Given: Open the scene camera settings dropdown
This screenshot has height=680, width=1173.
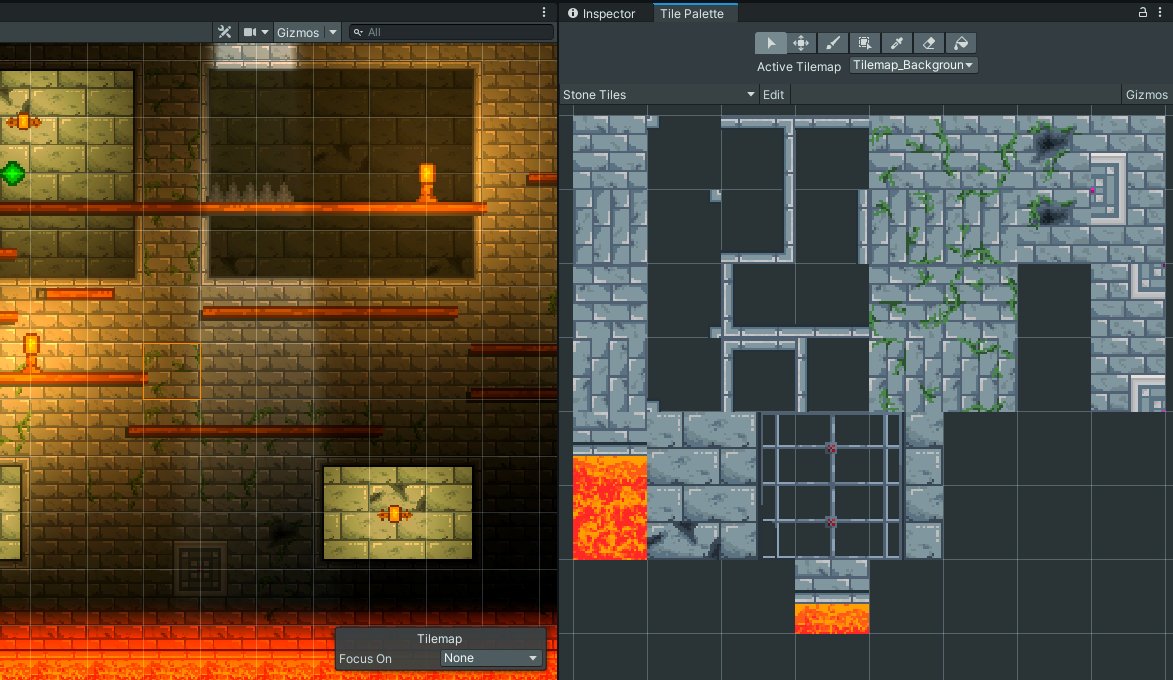Looking at the screenshot, I should click(x=256, y=32).
